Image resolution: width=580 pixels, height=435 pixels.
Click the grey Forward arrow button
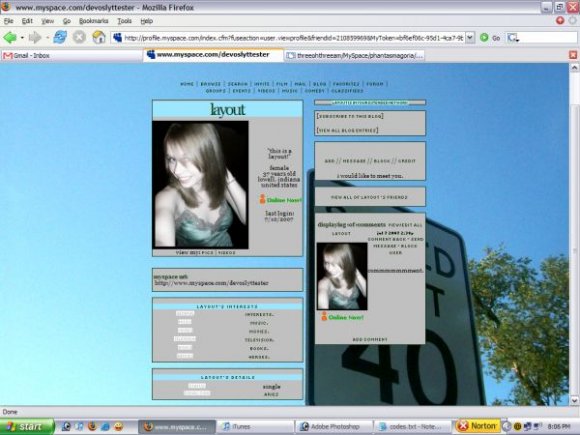[x=35, y=37]
